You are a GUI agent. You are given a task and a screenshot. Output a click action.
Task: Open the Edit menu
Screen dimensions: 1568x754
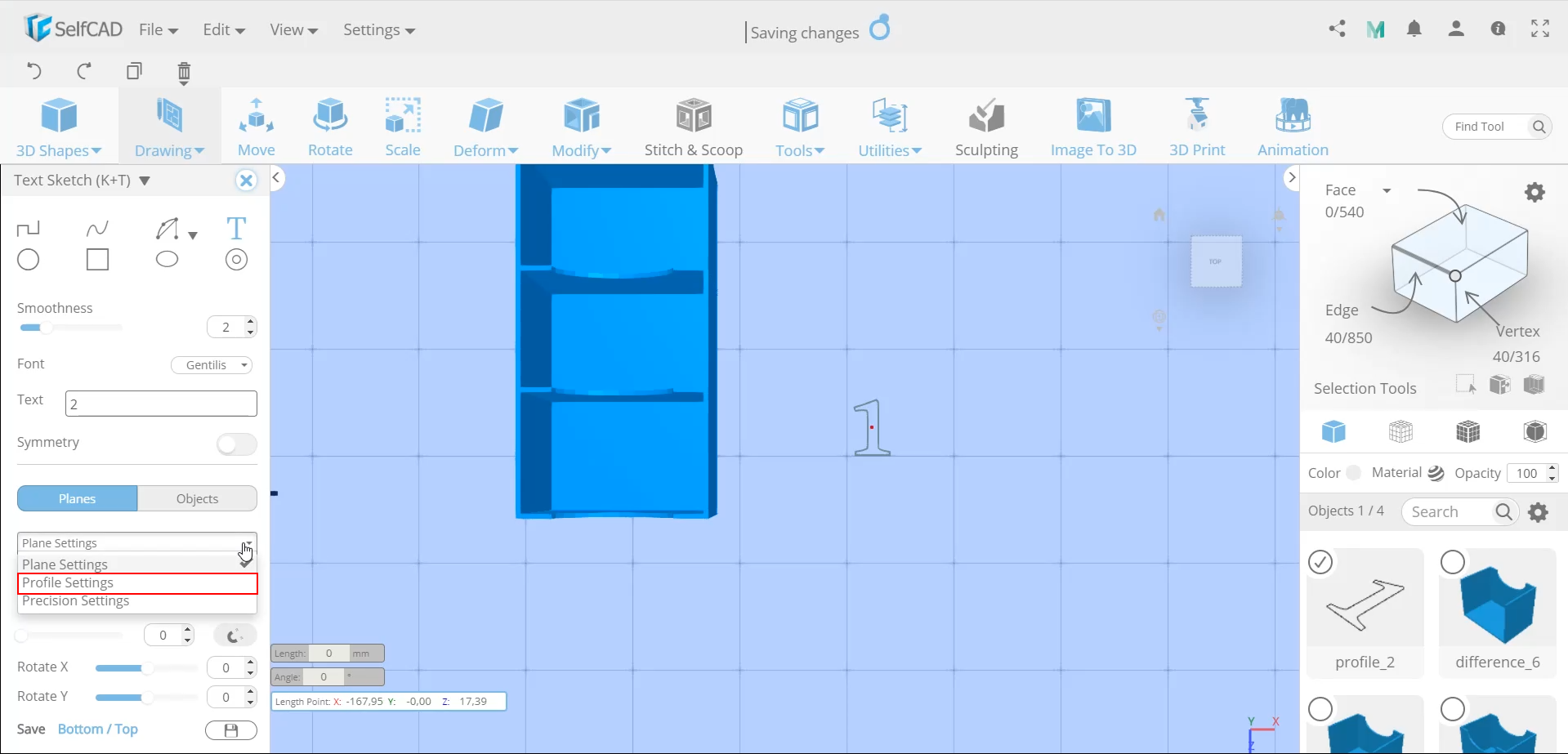[x=224, y=29]
